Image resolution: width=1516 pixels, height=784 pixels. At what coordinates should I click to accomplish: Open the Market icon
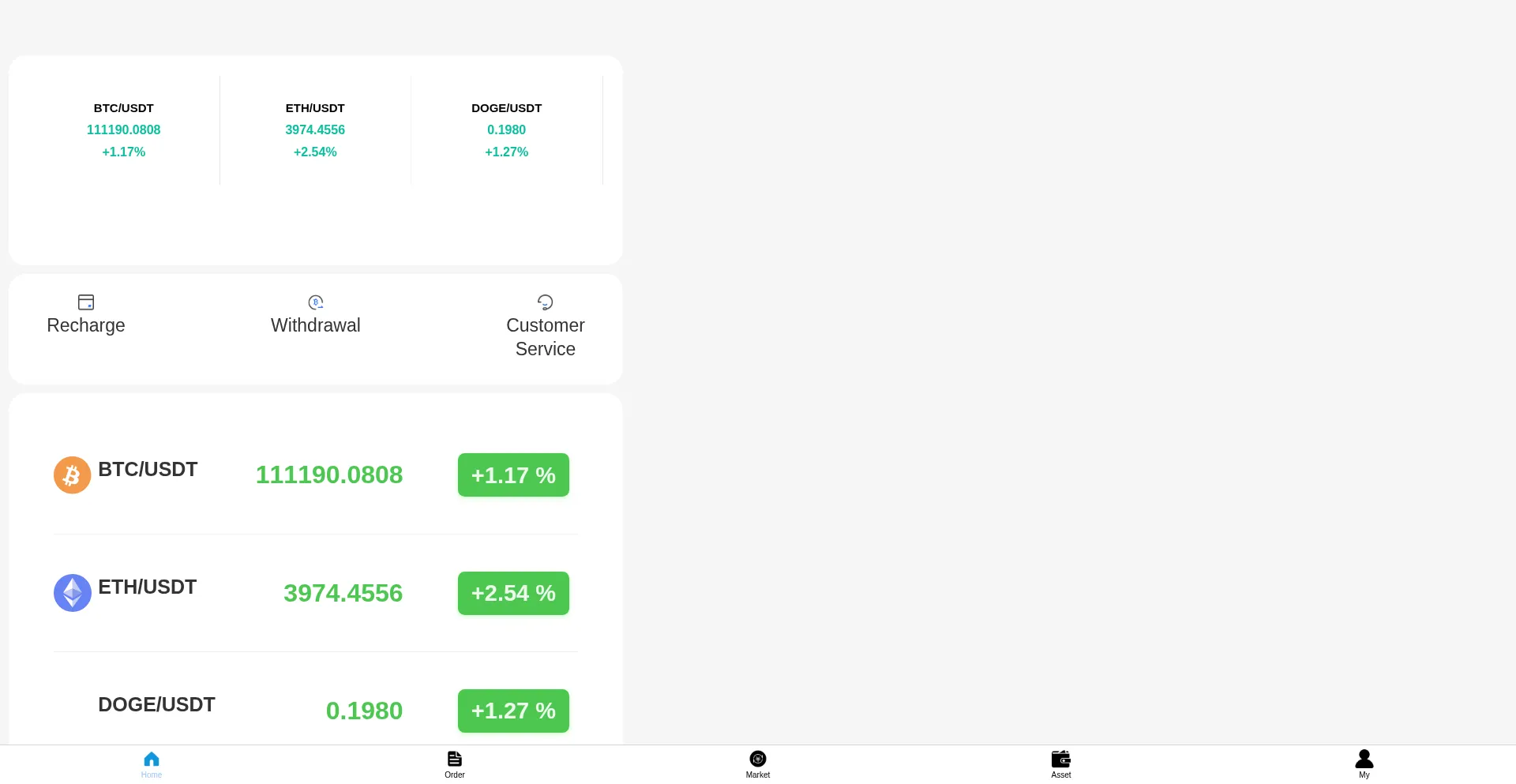(x=758, y=760)
